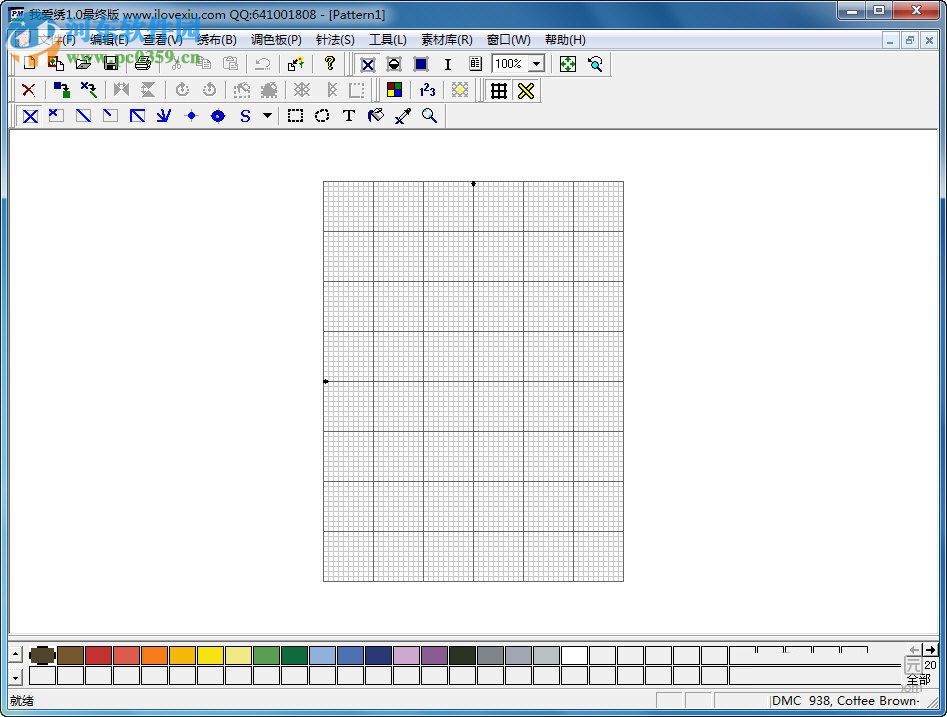
Task: Click the save file icon
Action: (x=111, y=64)
